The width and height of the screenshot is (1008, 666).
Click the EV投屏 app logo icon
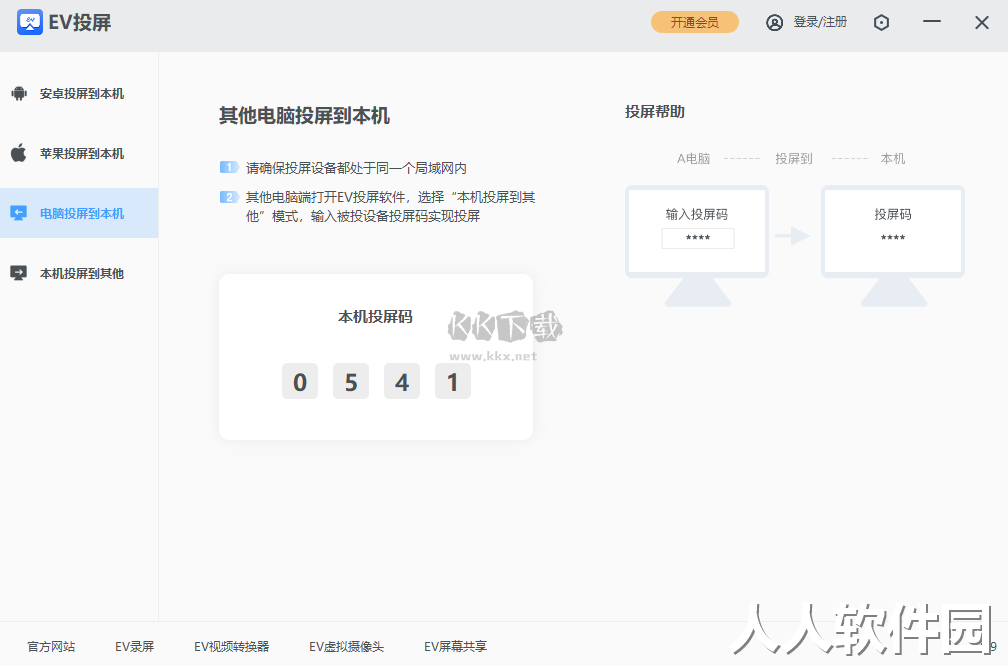[30, 22]
